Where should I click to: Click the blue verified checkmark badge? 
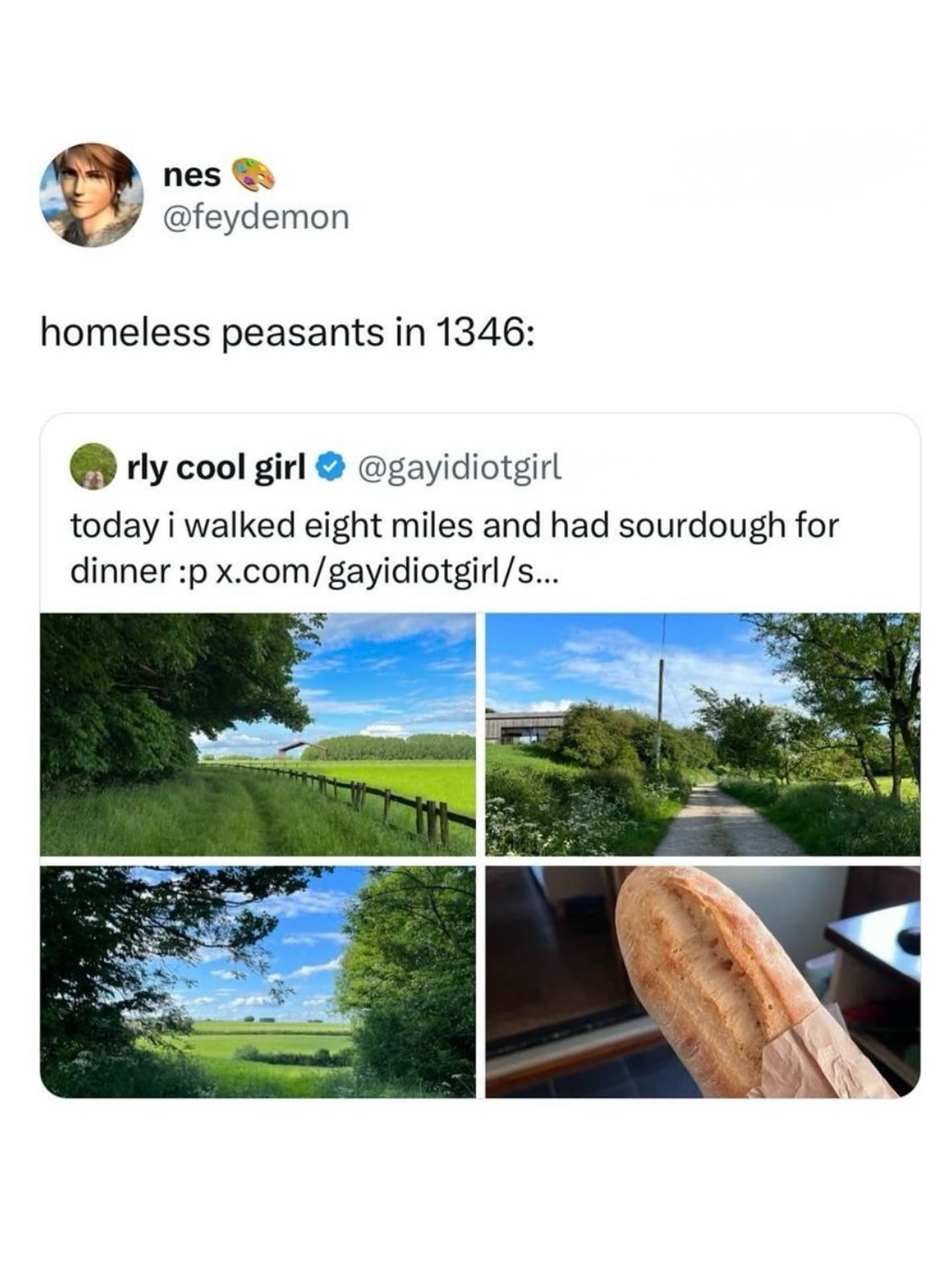pos(331,468)
